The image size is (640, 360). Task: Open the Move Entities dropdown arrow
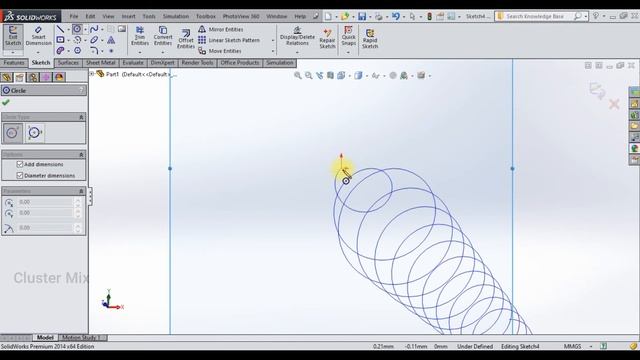(x=273, y=51)
